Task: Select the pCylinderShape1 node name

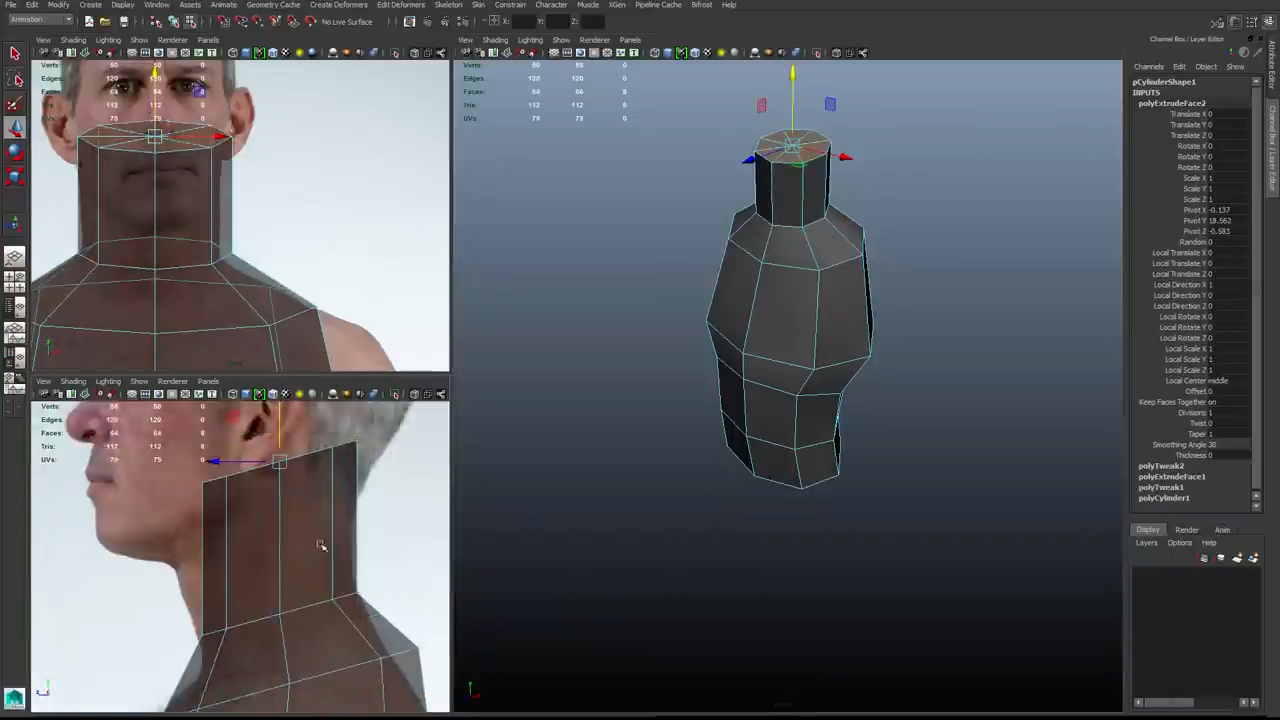Action: pos(1164,82)
